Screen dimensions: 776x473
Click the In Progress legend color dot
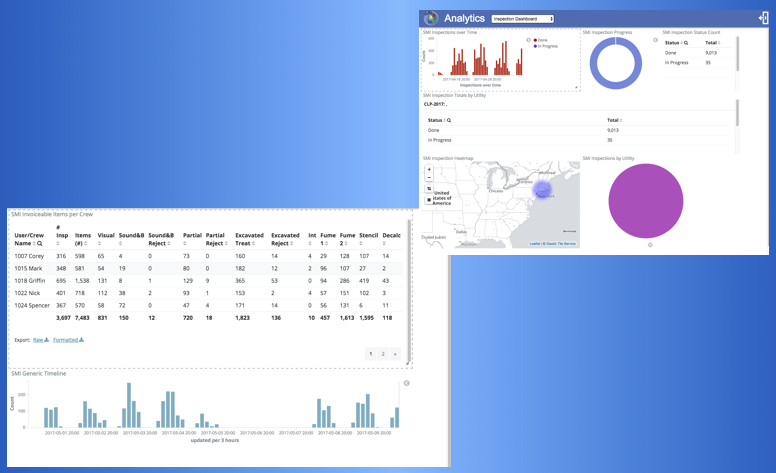[x=535, y=46]
